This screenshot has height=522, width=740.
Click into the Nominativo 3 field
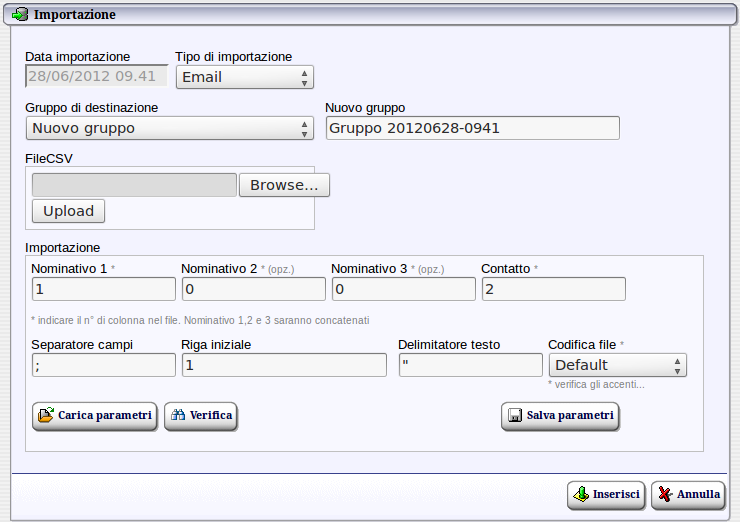(x=403, y=289)
